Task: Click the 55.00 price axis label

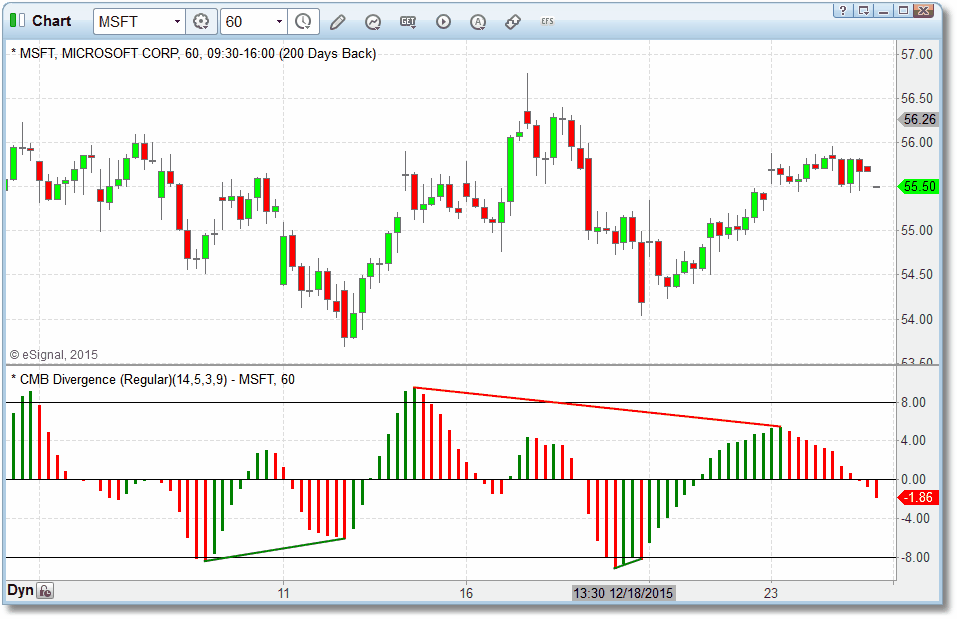Action: (x=917, y=231)
